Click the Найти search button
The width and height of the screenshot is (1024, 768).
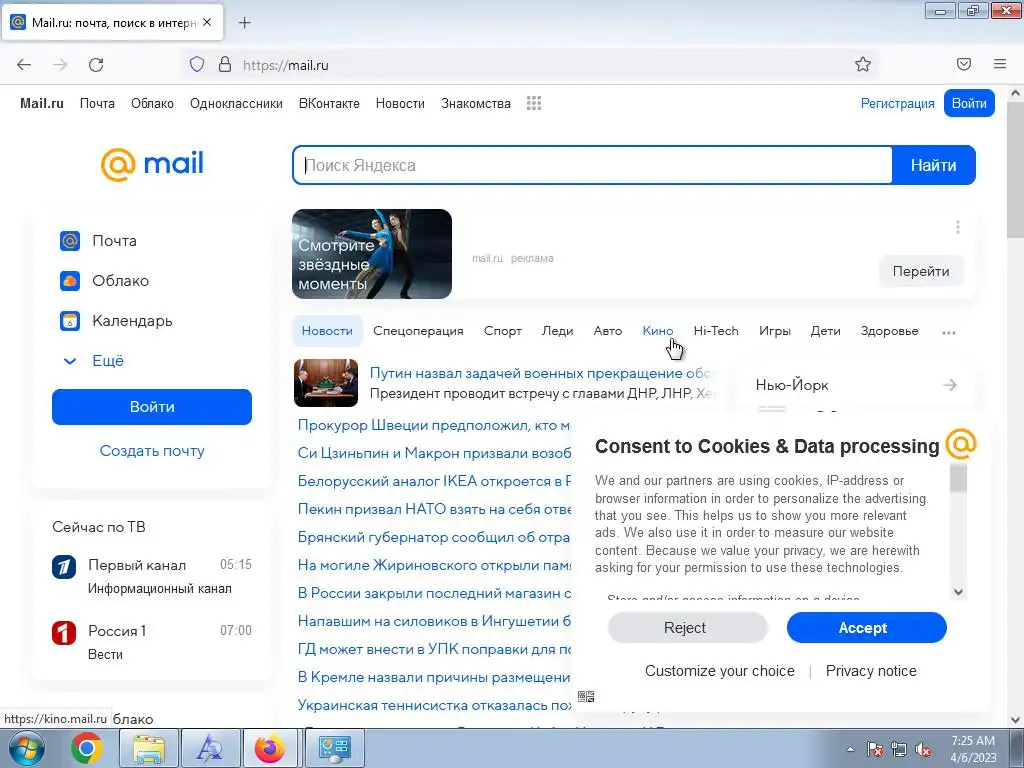click(934, 165)
